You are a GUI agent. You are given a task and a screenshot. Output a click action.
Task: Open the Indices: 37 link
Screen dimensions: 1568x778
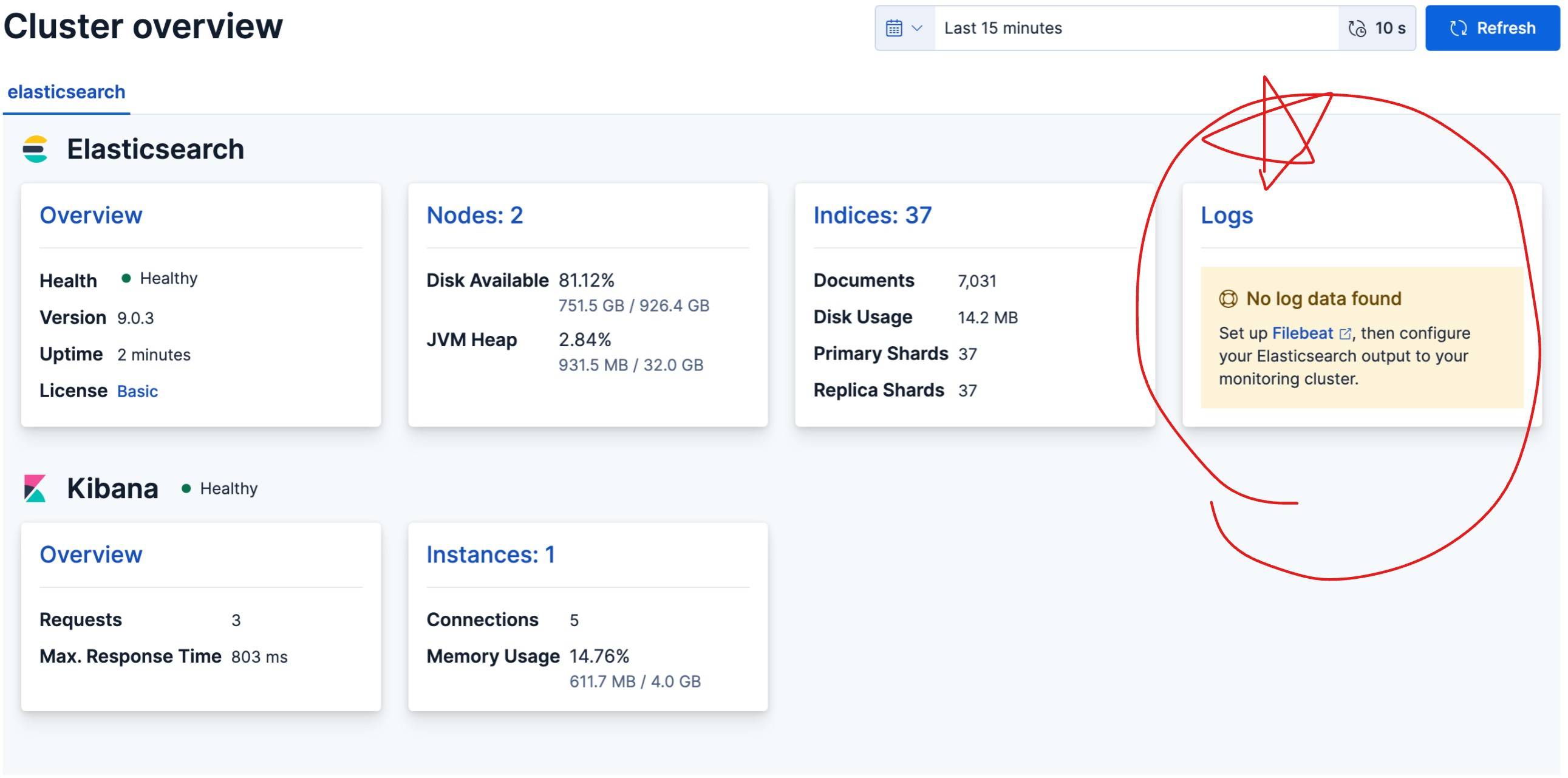[x=872, y=215]
